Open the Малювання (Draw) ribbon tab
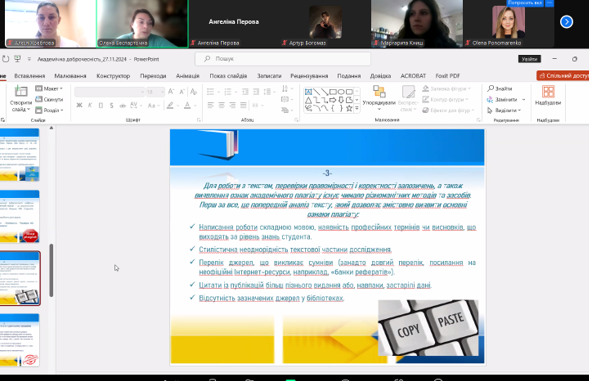 [x=70, y=76]
